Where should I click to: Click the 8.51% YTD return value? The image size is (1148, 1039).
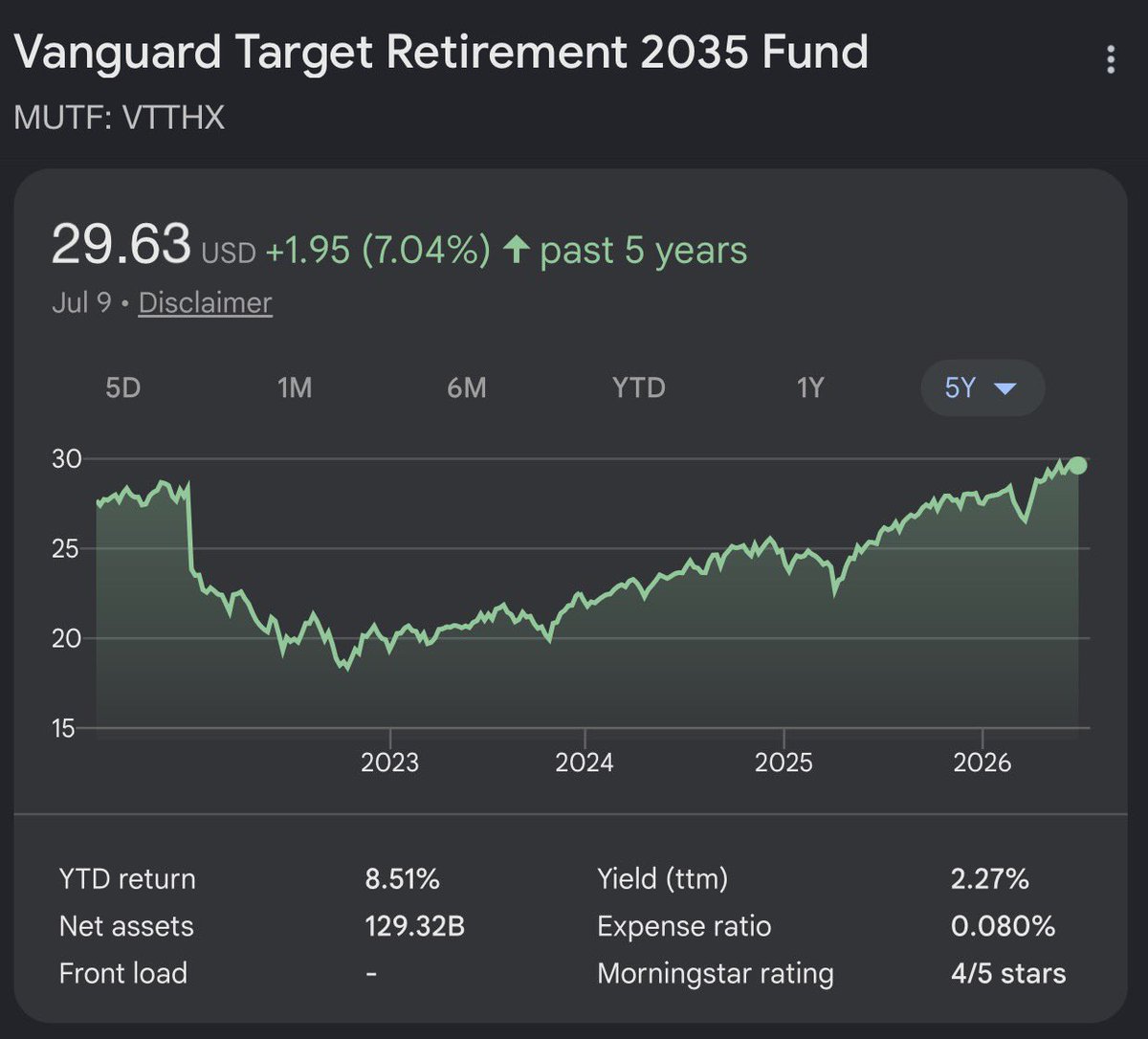pos(403,879)
